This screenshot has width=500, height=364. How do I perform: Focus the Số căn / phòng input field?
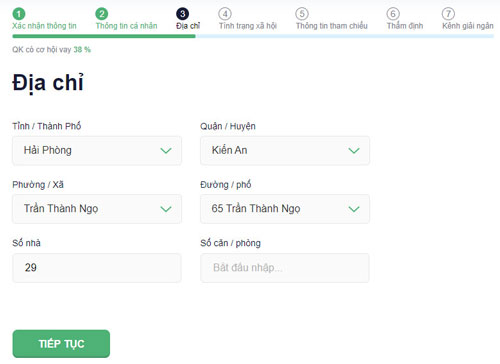285,268
